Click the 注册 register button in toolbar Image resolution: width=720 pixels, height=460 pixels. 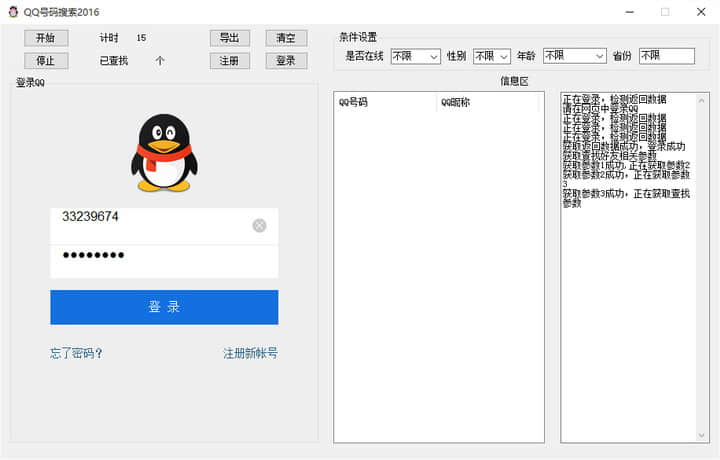(x=230, y=61)
